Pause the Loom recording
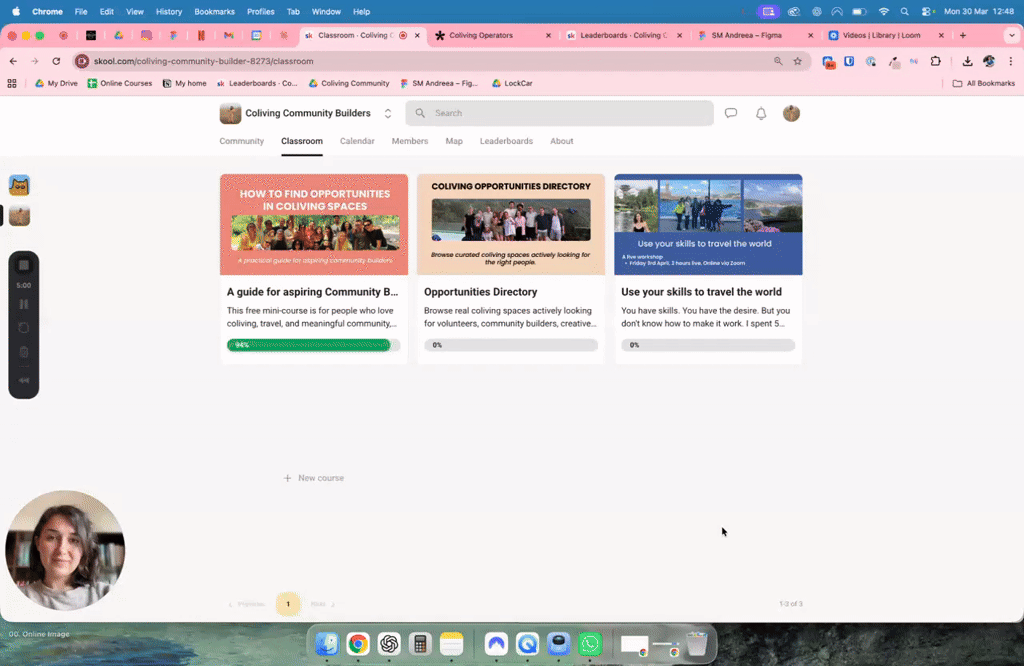 click(x=24, y=302)
